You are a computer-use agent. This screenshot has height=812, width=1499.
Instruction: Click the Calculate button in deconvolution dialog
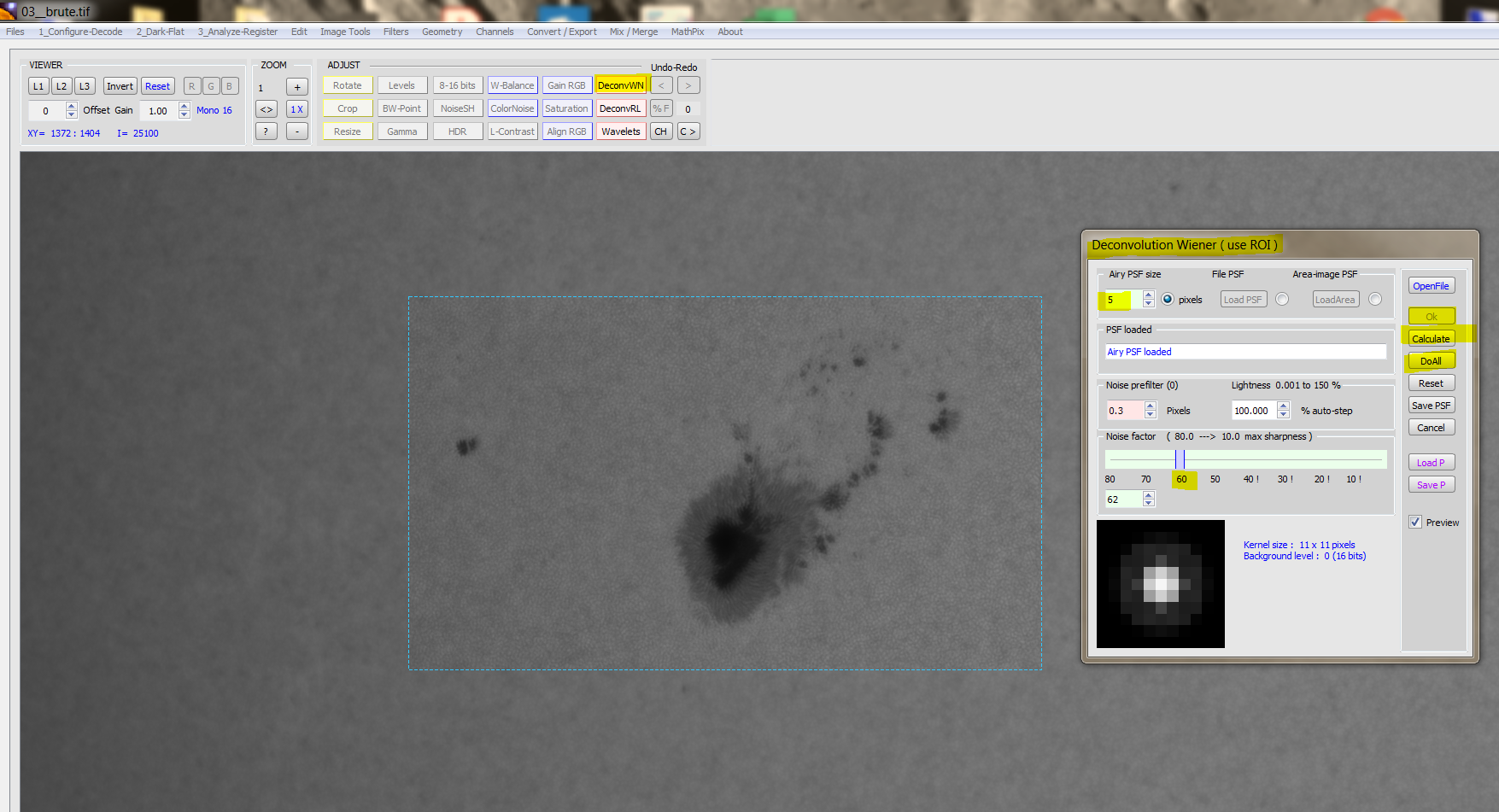coord(1432,339)
